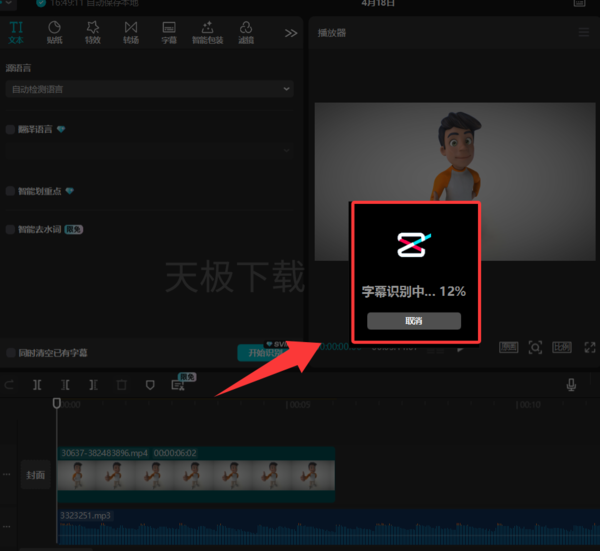Tick the 同时清空已有字幕 checkbox
The width and height of the screenshot is (600, 551).
click(x=11, y=352)
